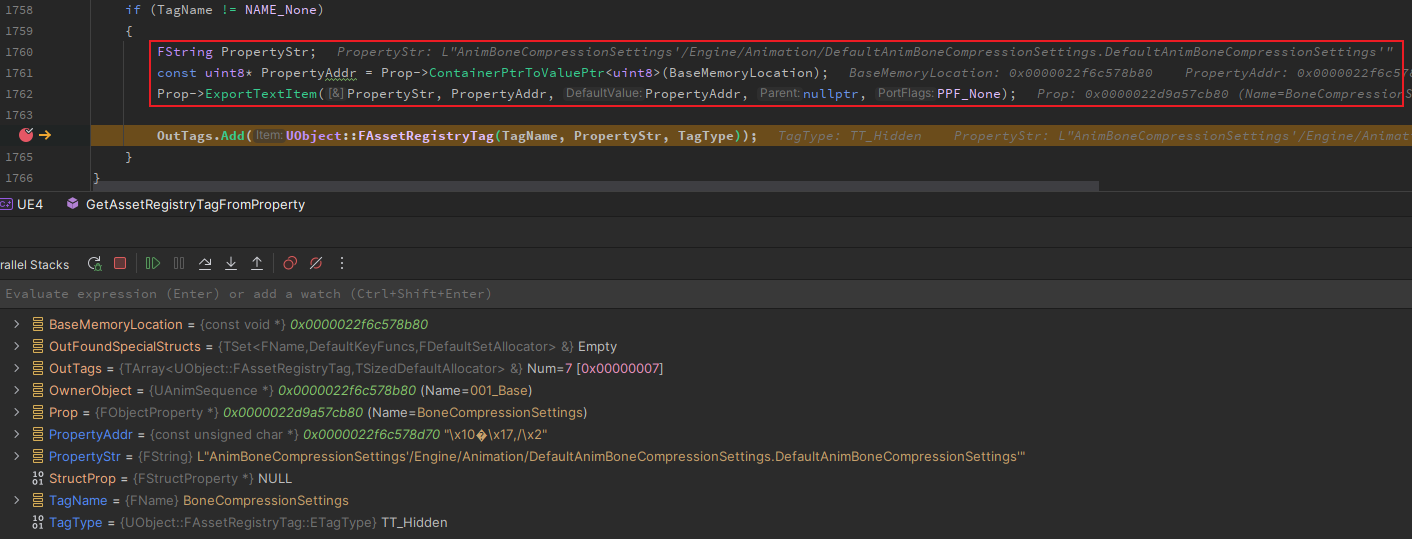Step over the current line
Viewport: 1412px width, 539px height.
(205, 264)
